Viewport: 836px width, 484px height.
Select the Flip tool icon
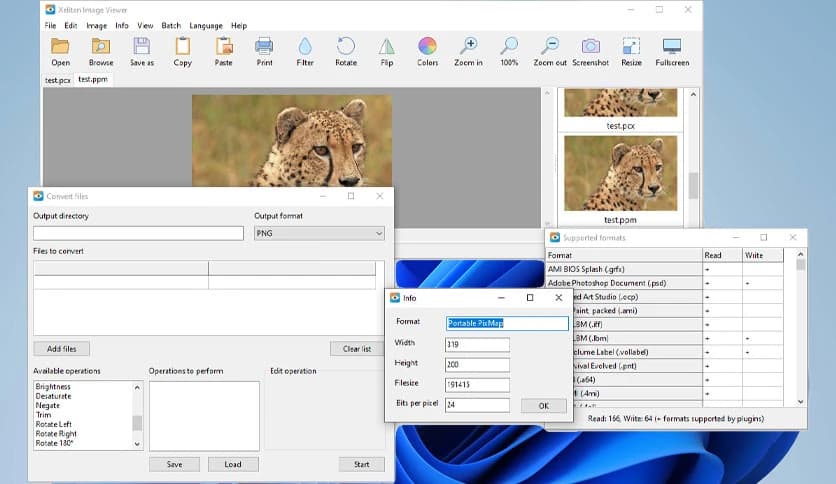coord(387,46)
